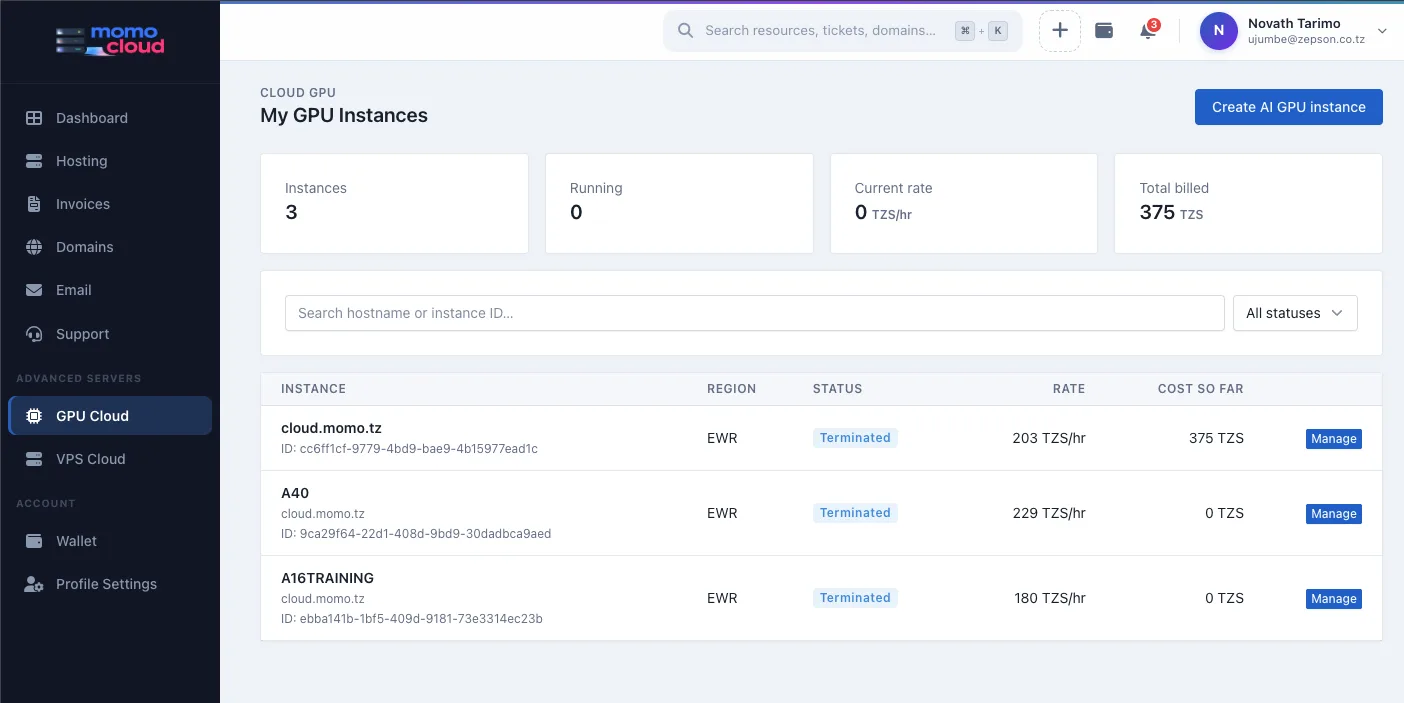The height and width of the screenshot is (703, 1404).
Task: Click the Terminated badge in the A40 row
Action: (855, 513)
